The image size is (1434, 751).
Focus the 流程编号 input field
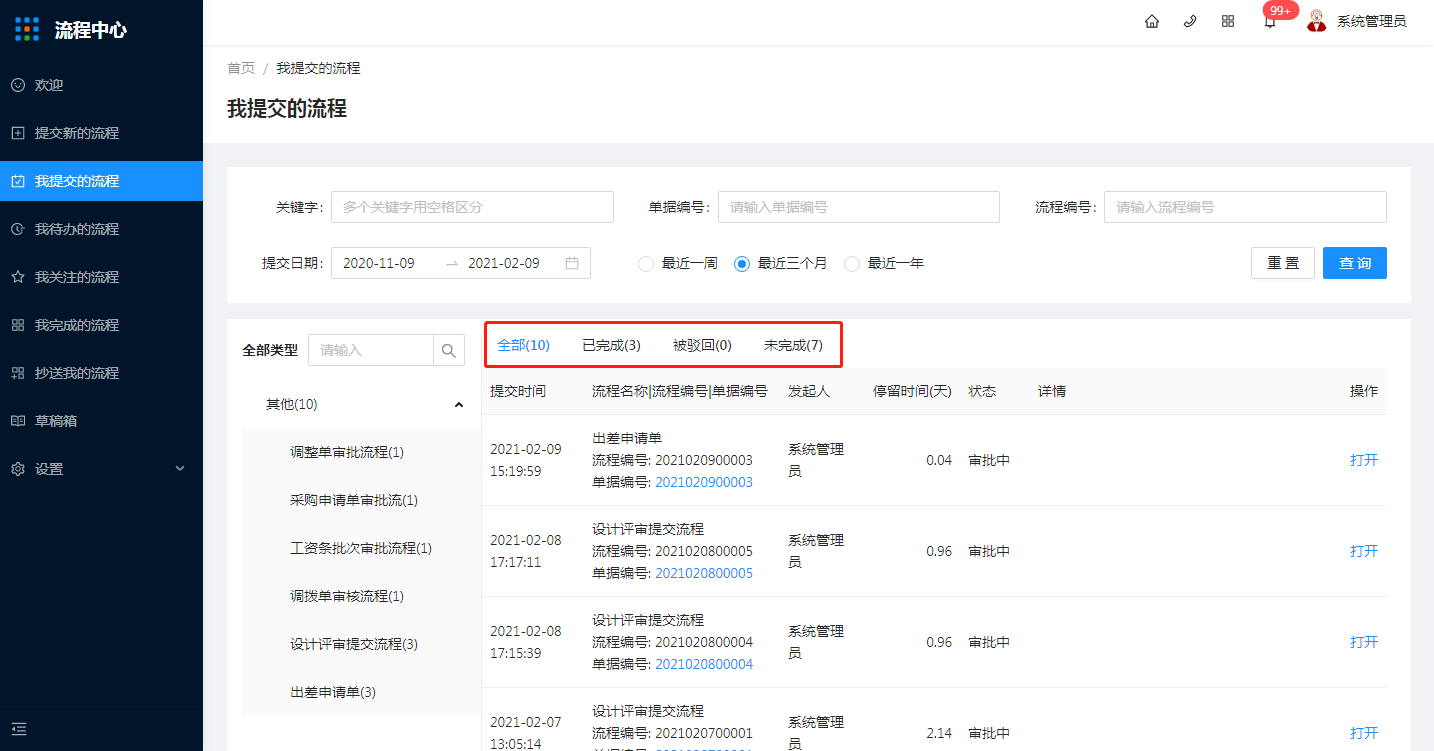click(1245, 207)
